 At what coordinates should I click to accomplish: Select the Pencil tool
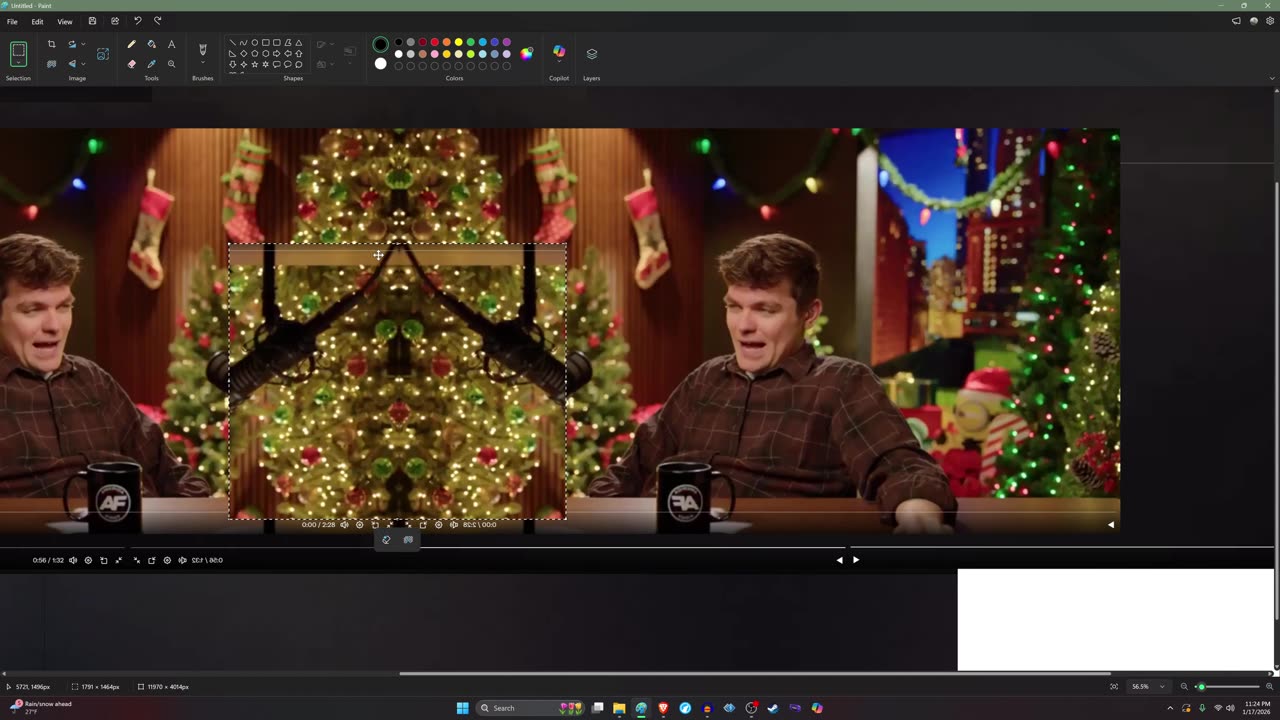coord(131,44)
